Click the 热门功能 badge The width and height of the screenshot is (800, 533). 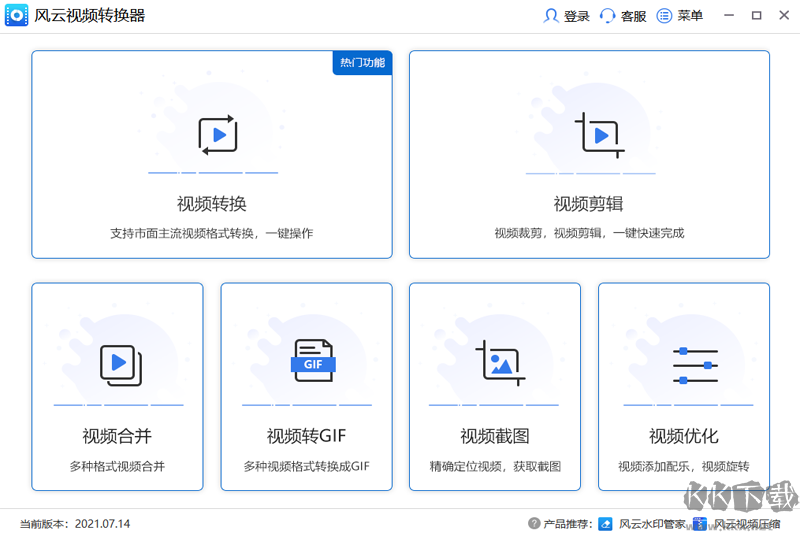pos(362,63)
